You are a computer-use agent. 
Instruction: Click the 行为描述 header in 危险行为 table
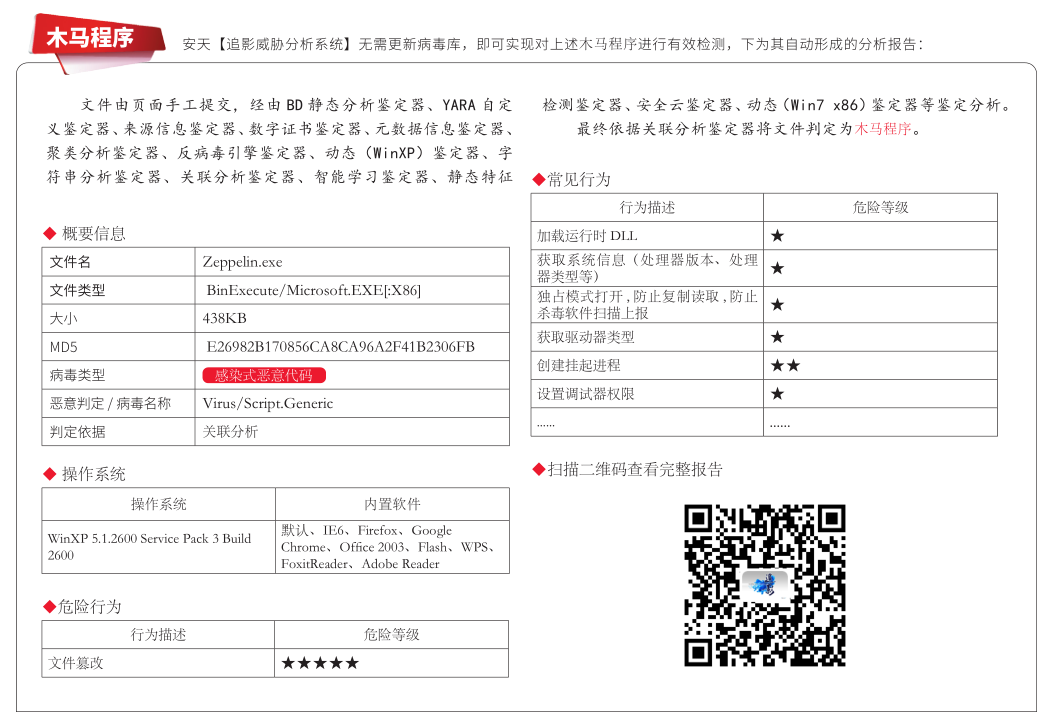tap(158, 635)
